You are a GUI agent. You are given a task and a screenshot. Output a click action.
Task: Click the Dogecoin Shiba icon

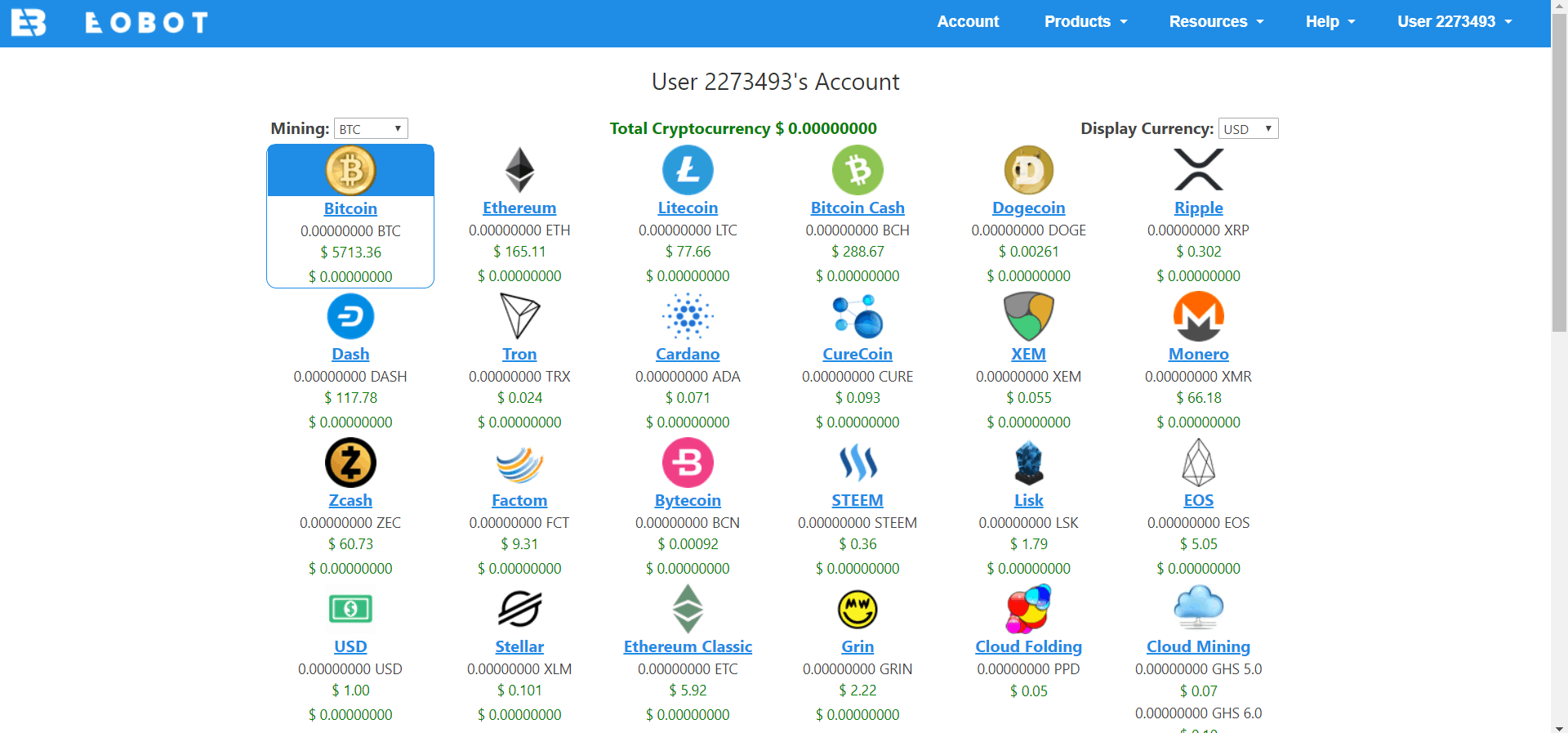tap(1028, 170)
